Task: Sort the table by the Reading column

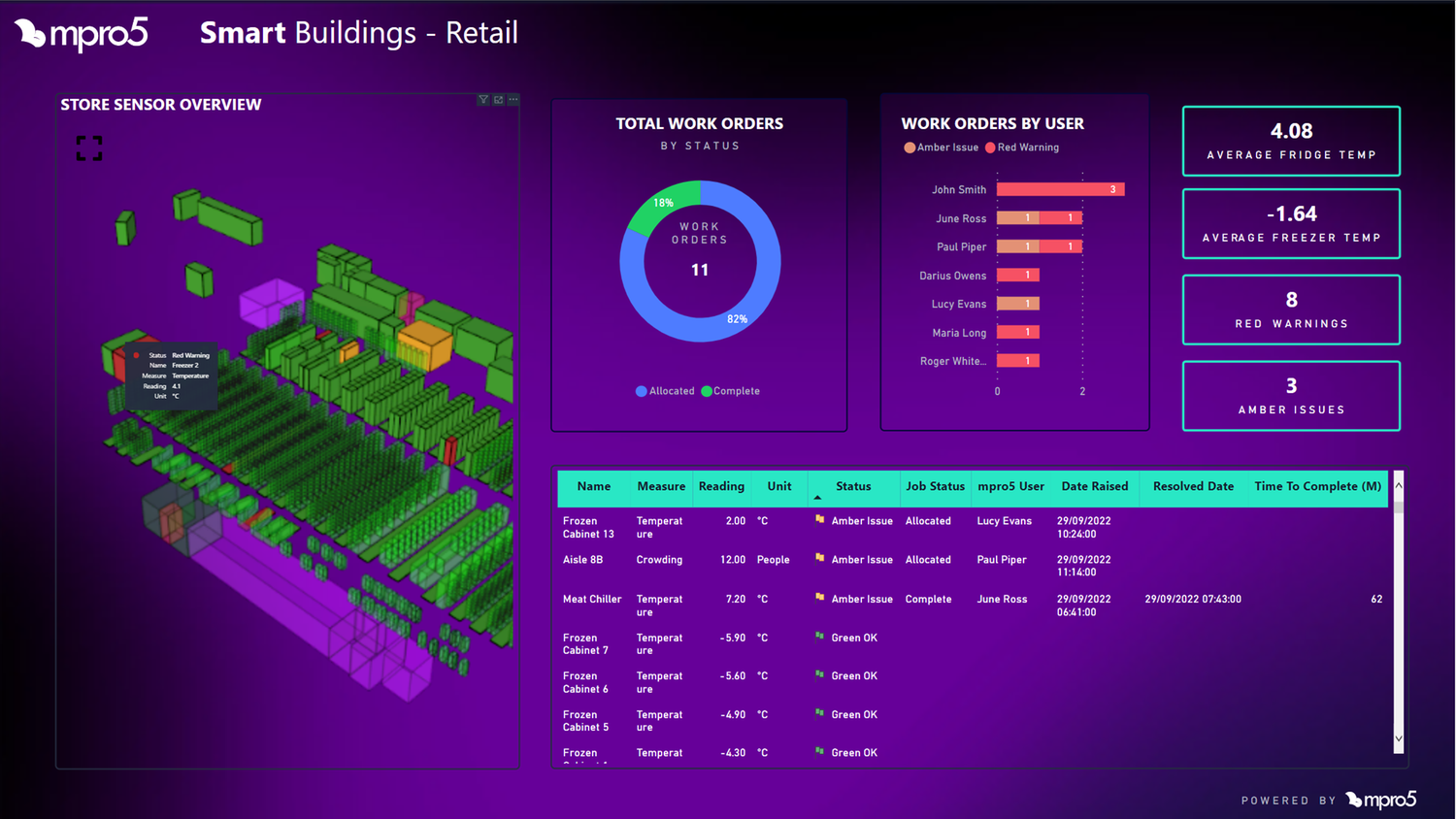Action: click(721, 486)
